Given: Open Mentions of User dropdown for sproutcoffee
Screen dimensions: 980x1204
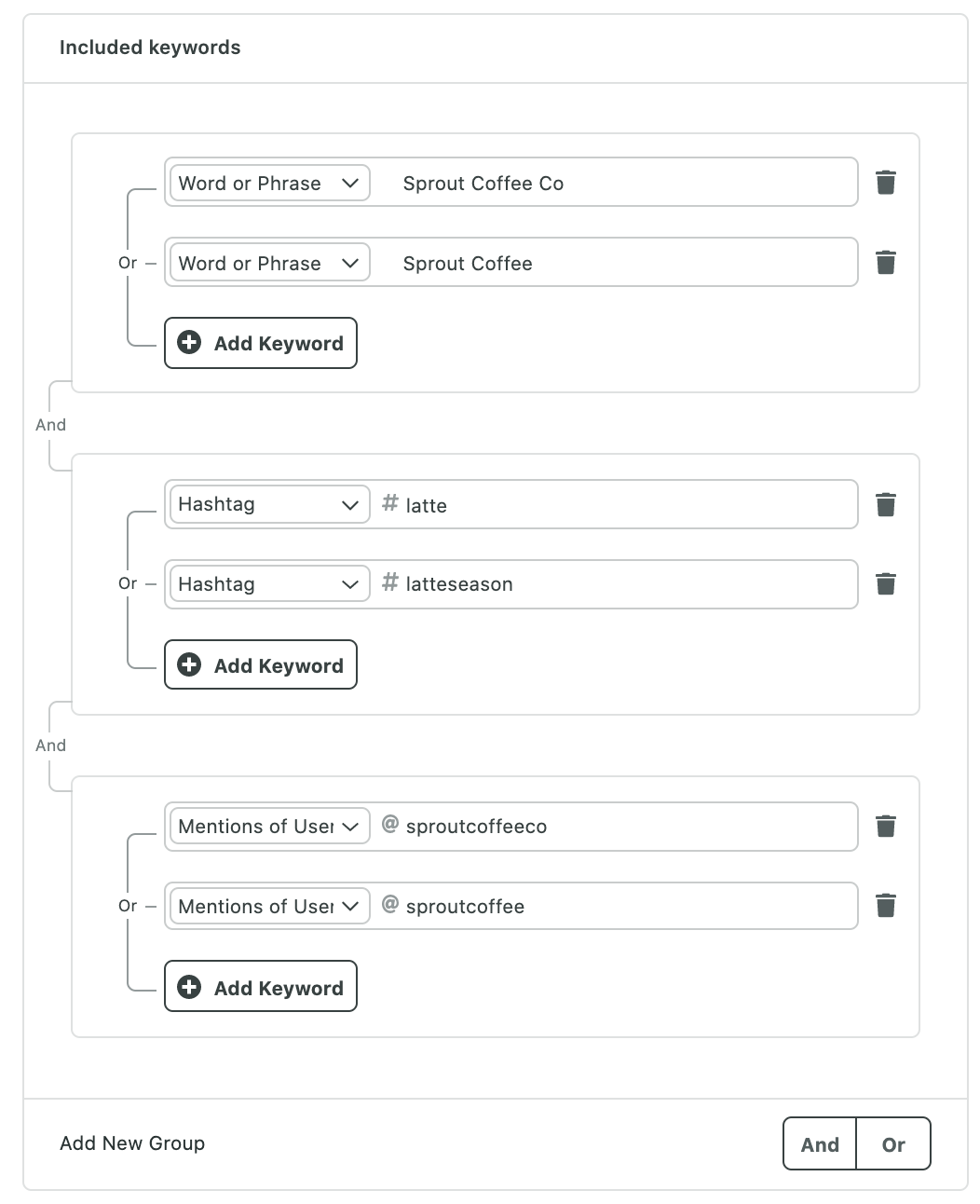Looking at the screenshot, I should [269, 906].
